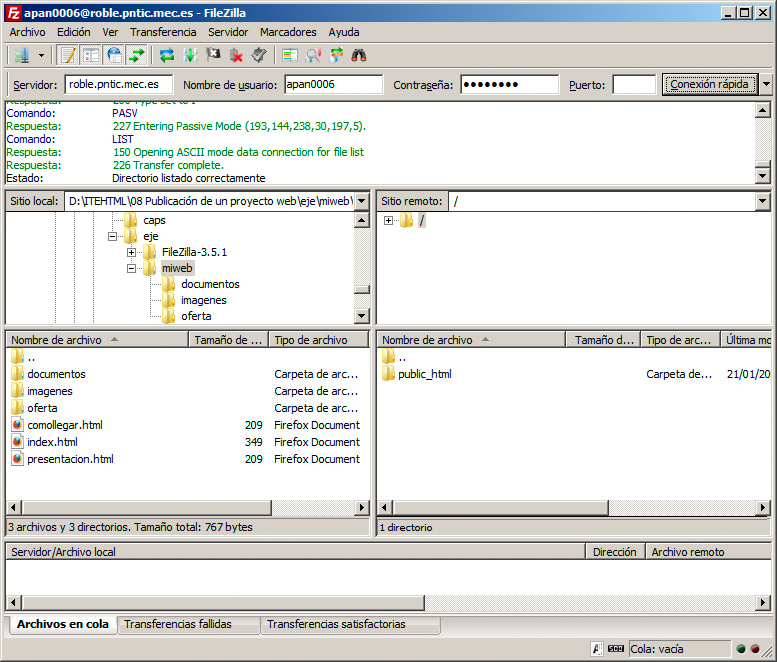
Task: Click the Dirección queue column header
Action: 615,552
